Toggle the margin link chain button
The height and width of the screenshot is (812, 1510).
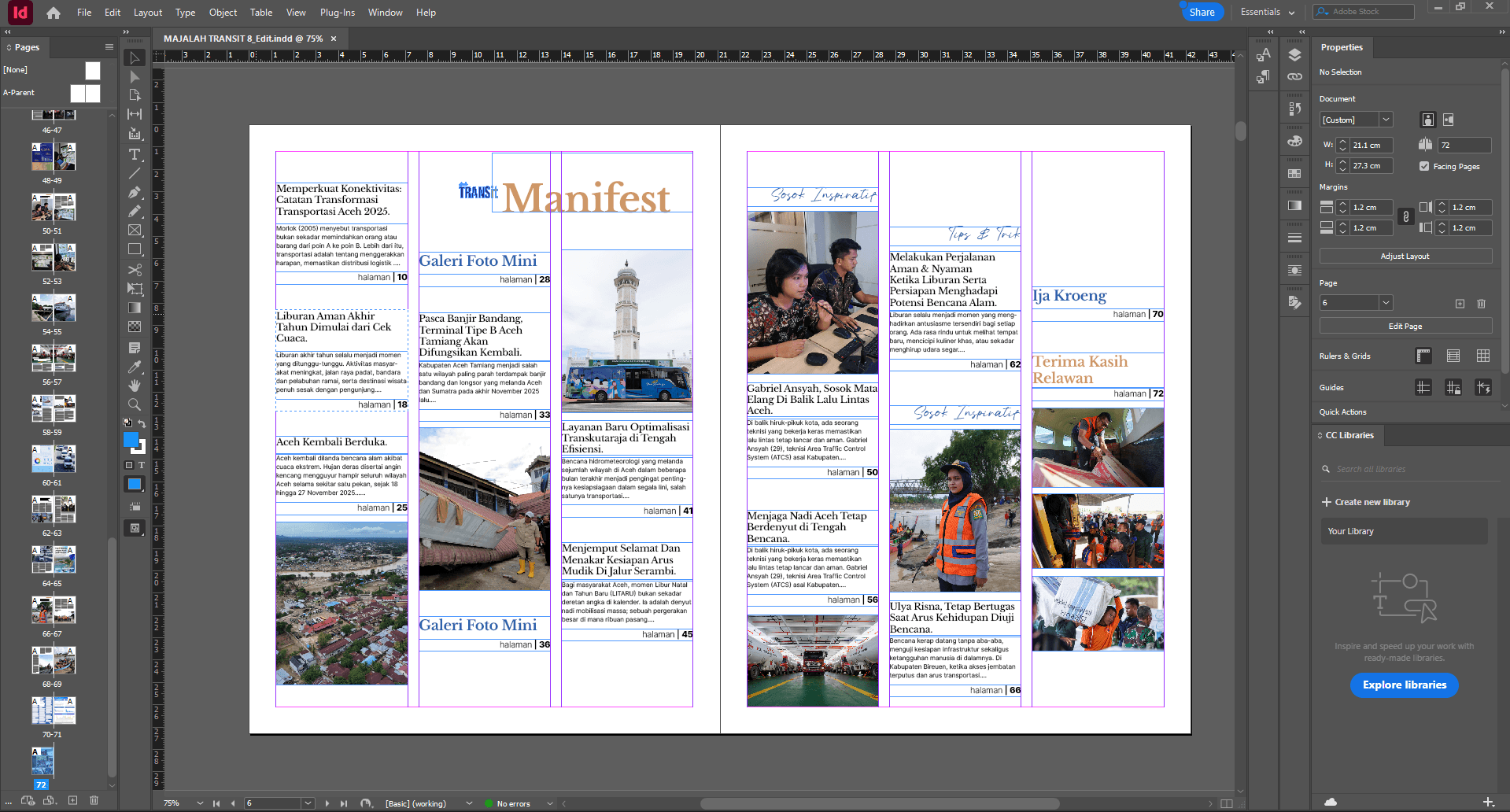coord(1406,217)
